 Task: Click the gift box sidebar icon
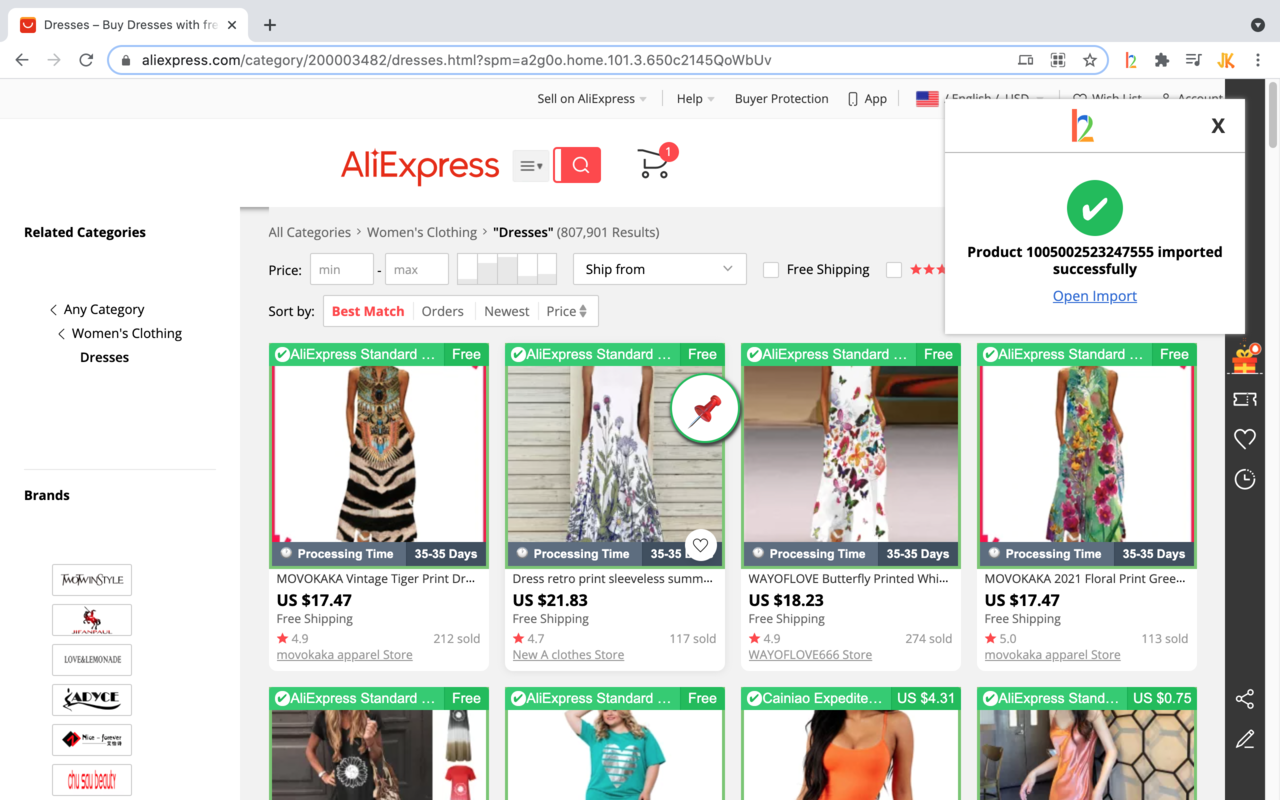1245,358
